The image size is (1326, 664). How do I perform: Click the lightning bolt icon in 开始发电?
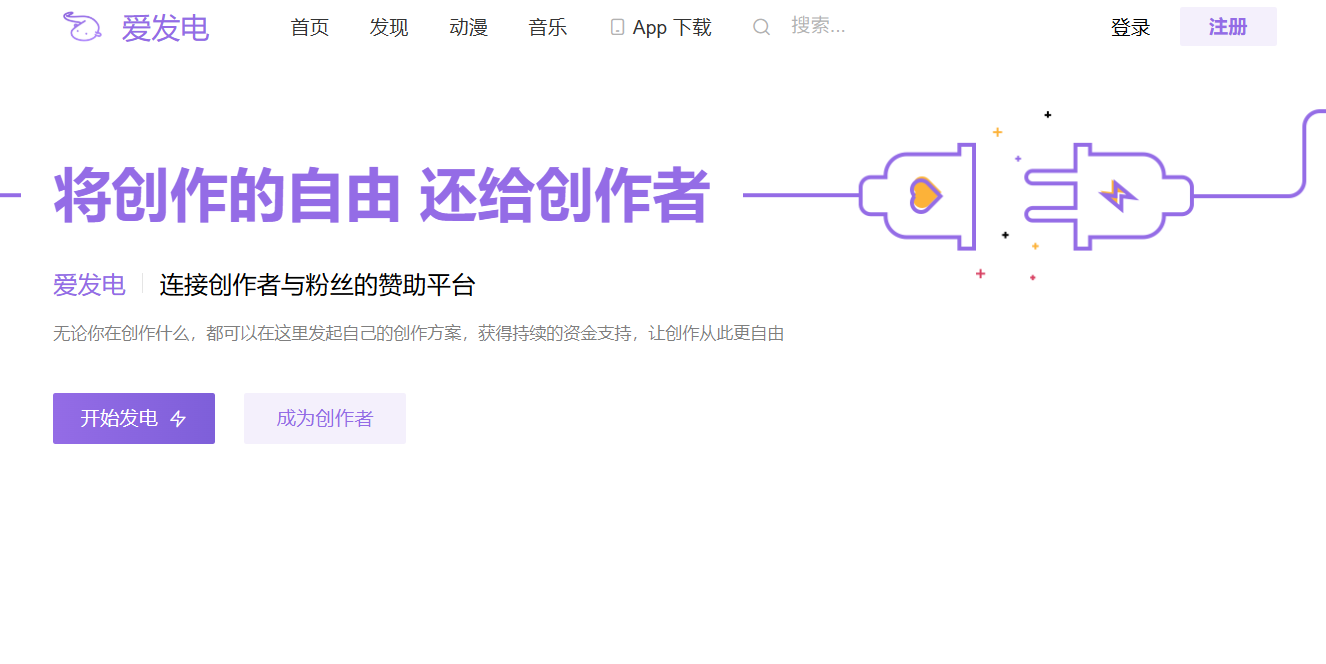[178, 419]
